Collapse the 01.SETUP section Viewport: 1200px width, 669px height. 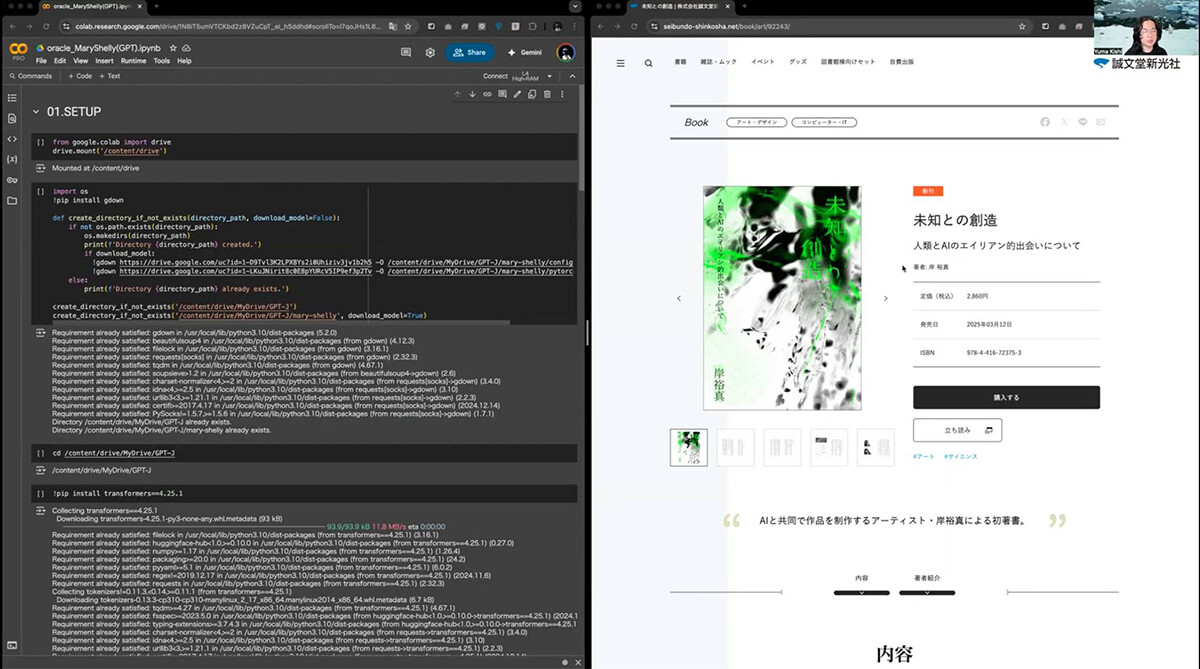coord(37,111)
